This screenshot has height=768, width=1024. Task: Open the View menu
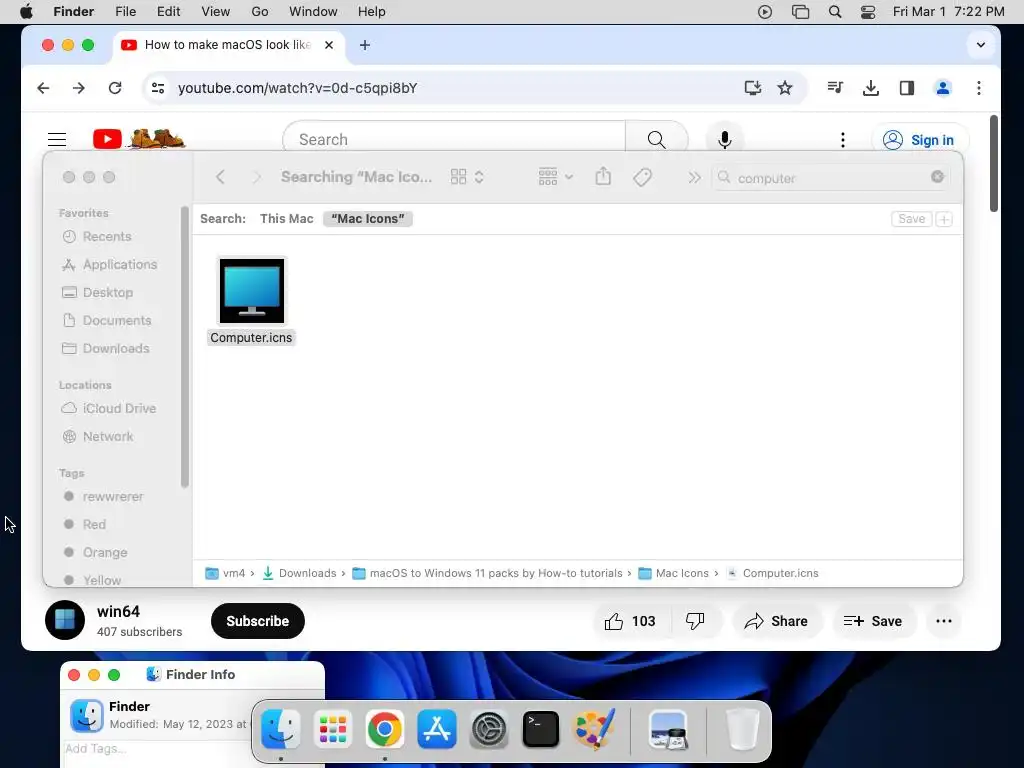click(x=216, y=12)
